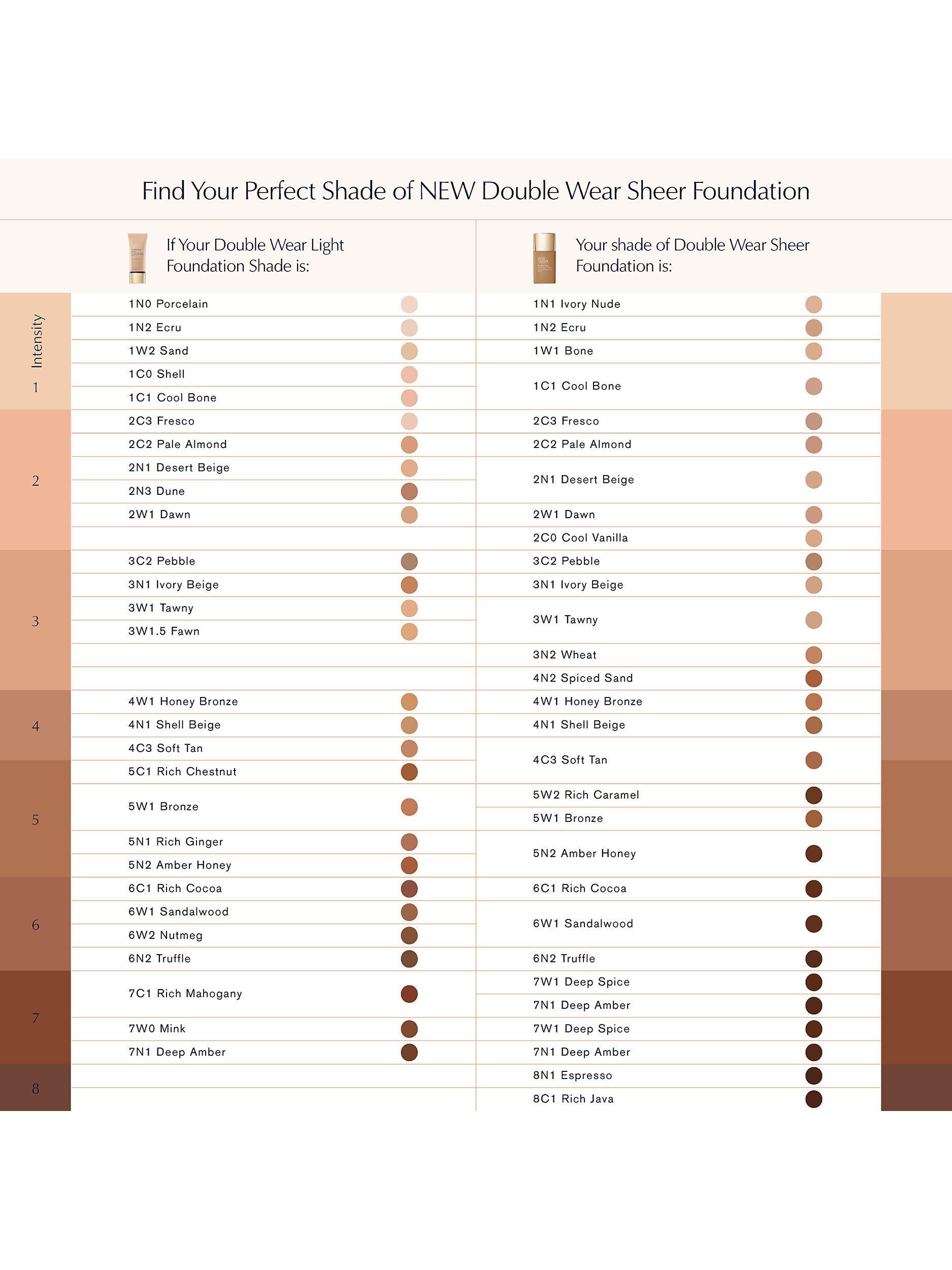
Task: Click the 4N2 Spiced Sand swatch
Action: tap(814, 678)
